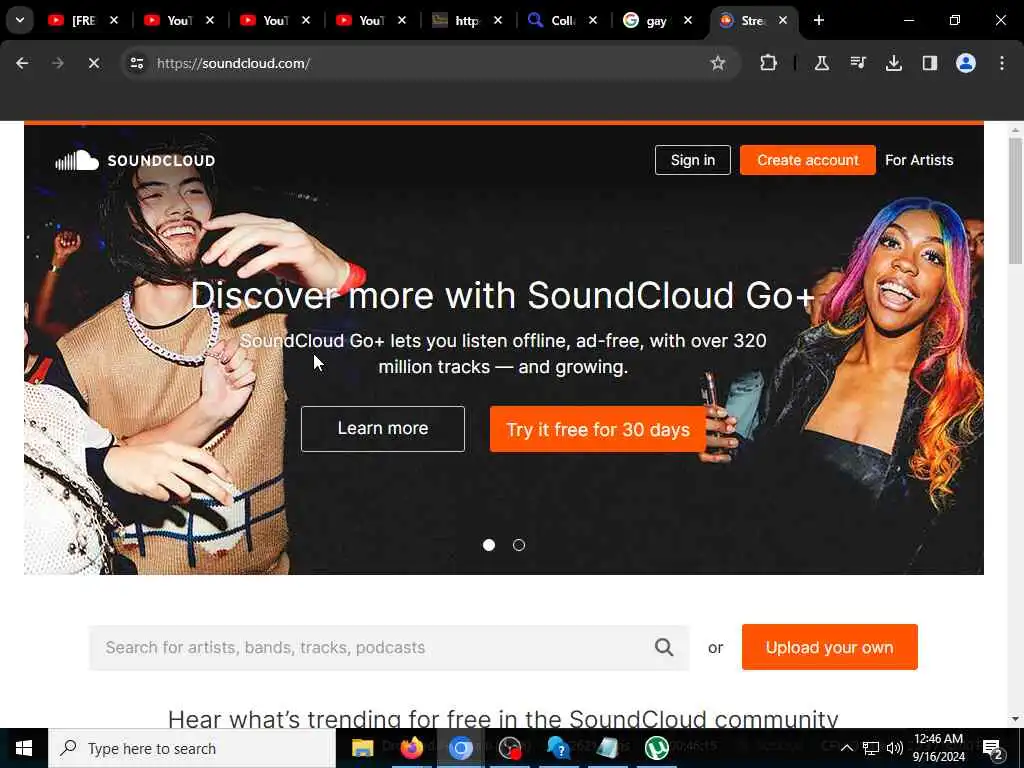Viewport: 1024px width, 768px height.
Task: Click the SoundCloud logo
Action: [135, 160]
